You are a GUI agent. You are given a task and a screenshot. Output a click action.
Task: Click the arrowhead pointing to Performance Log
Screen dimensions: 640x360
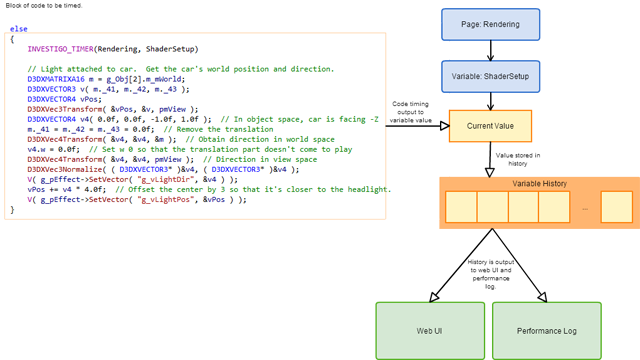542,297
